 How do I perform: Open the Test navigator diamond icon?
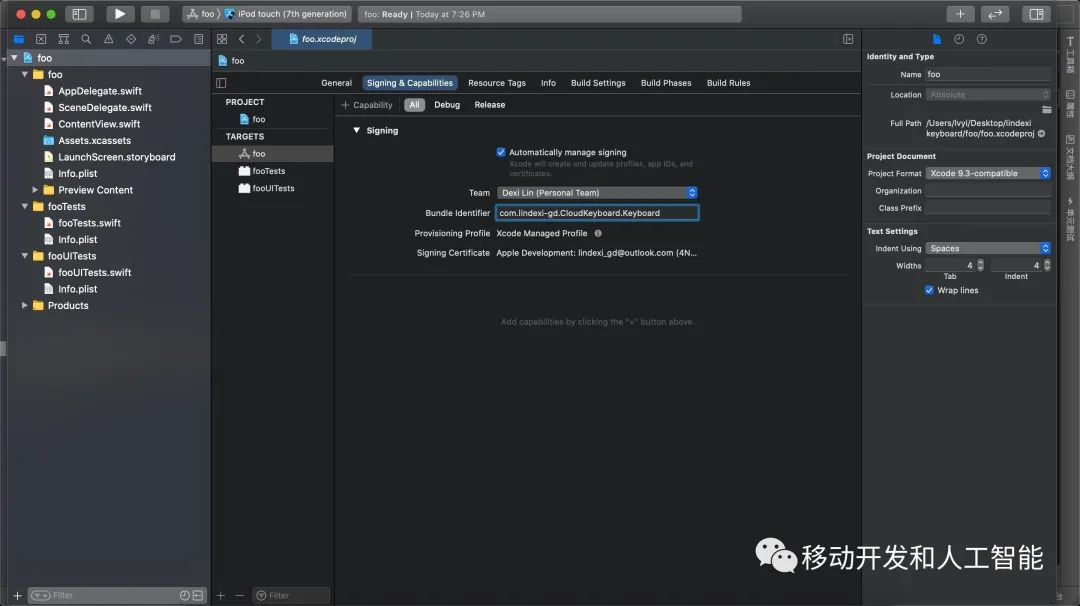pos(131,39)
